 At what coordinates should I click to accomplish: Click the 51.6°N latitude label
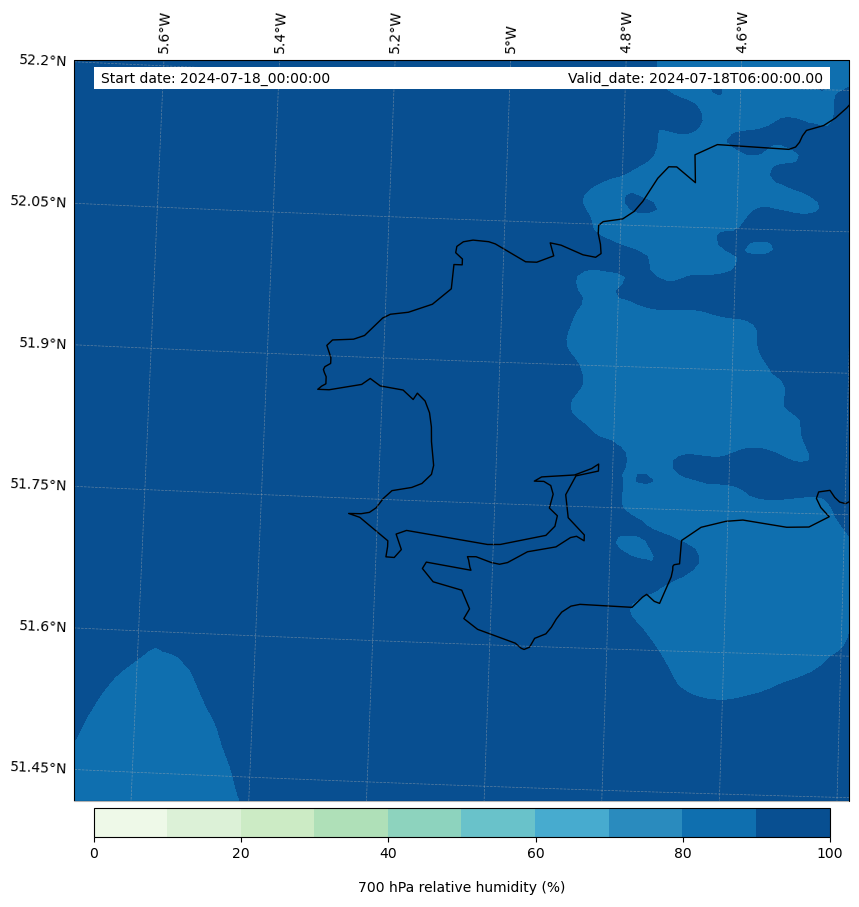click(43, 626)
